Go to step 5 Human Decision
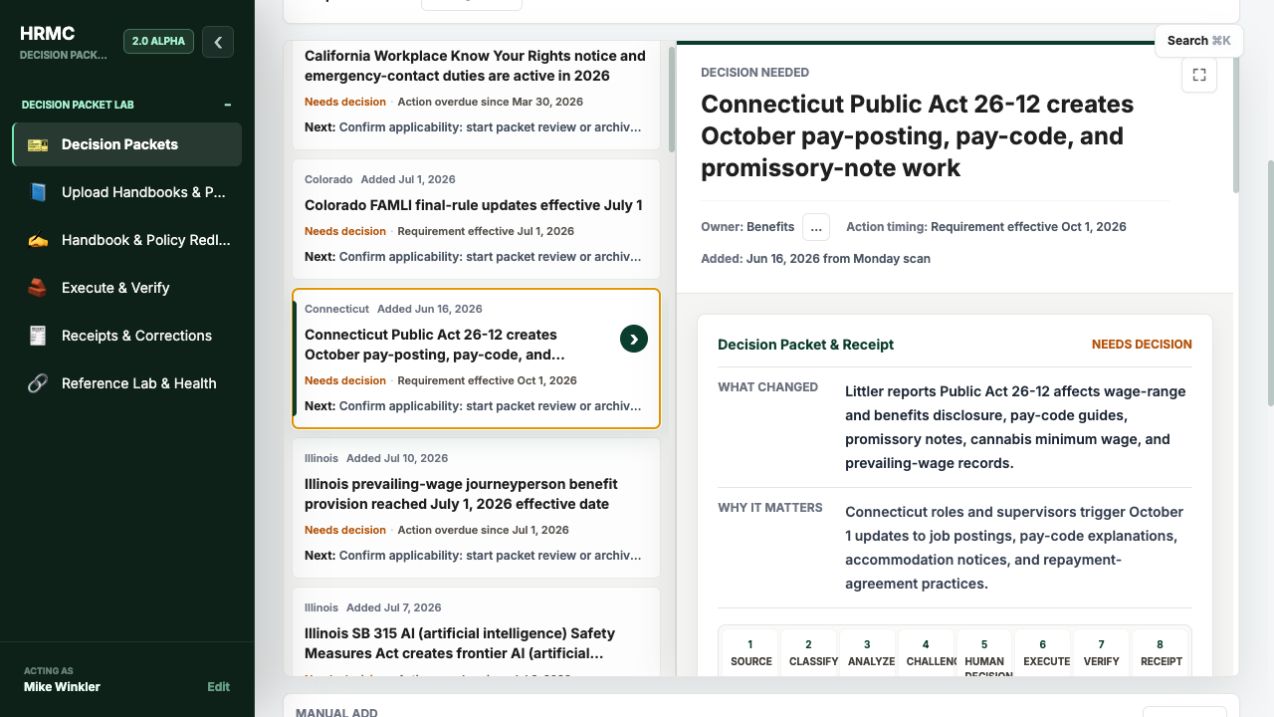 point(984,653)
